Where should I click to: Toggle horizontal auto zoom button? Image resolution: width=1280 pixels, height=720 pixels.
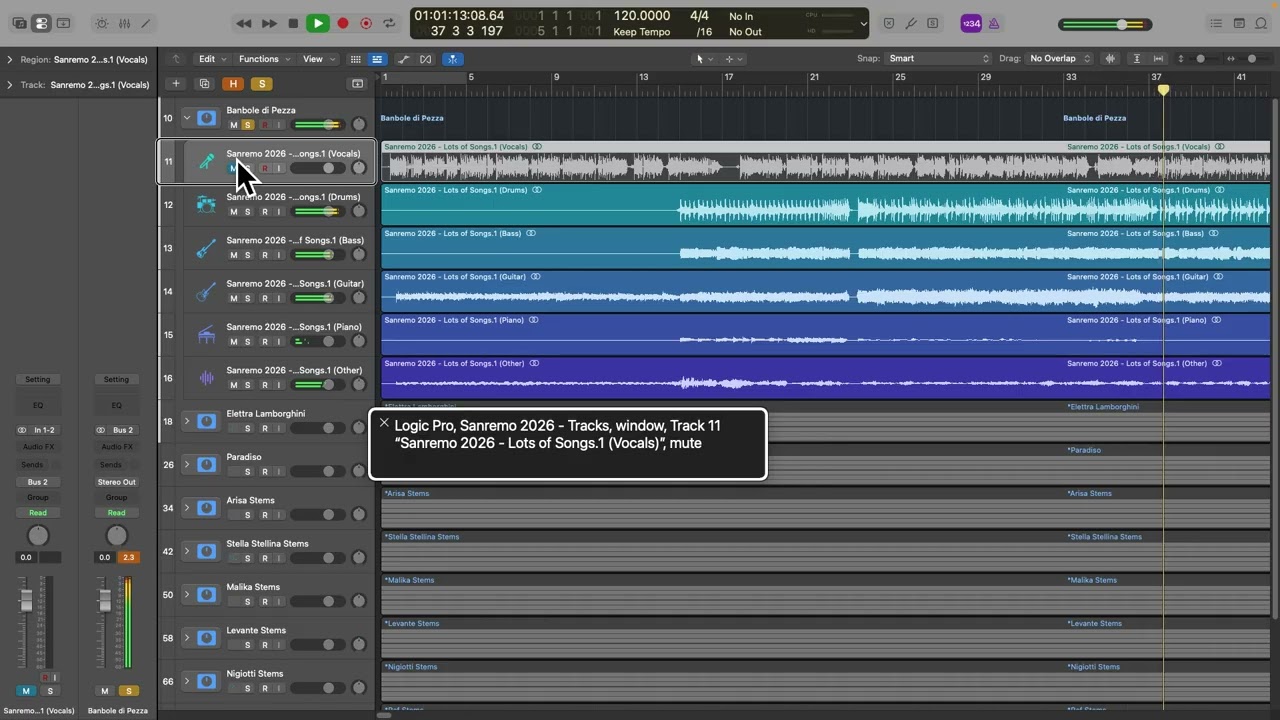click(x=1159, y=59)
